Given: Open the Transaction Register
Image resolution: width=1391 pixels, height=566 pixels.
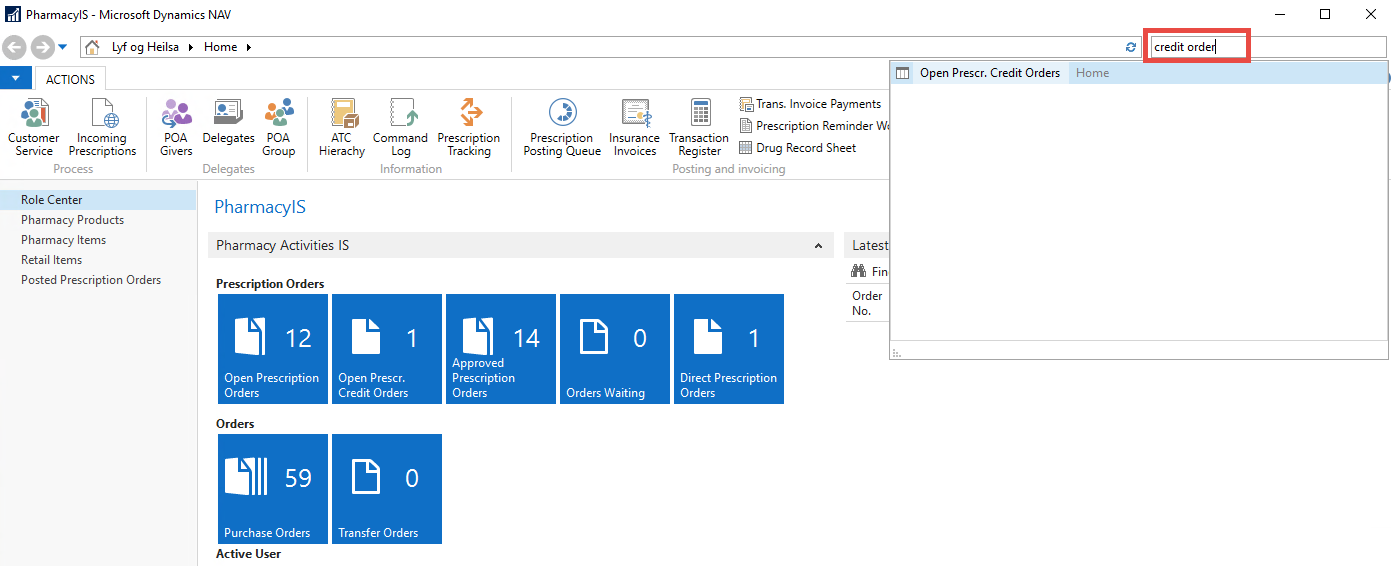Looking at the screenshot, I should (x=699, y=127).
